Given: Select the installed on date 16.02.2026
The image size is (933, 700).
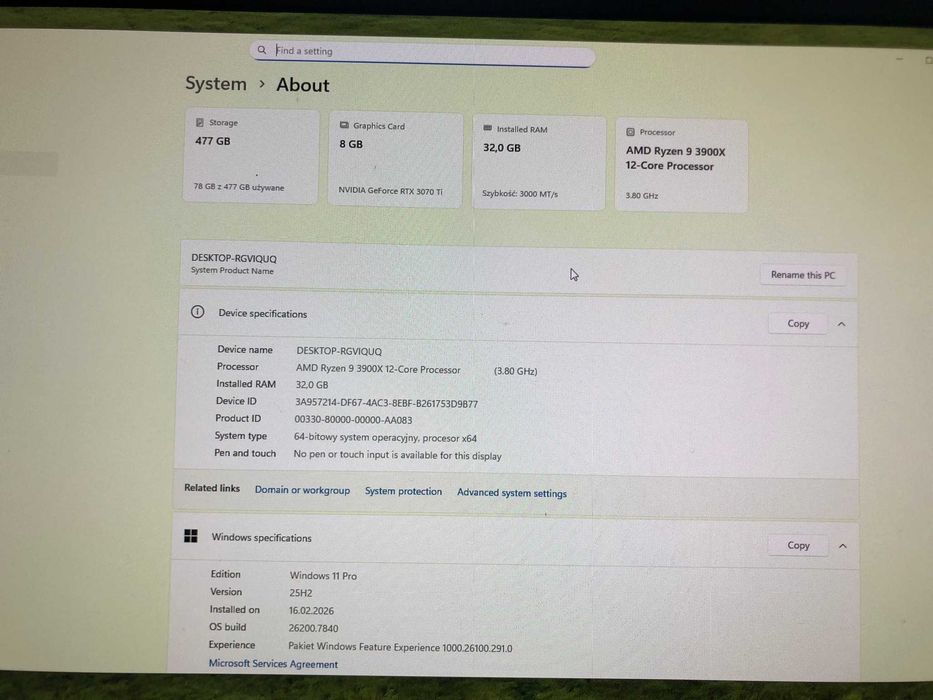Looking at the screenshot, I should (x=311, y=611).
